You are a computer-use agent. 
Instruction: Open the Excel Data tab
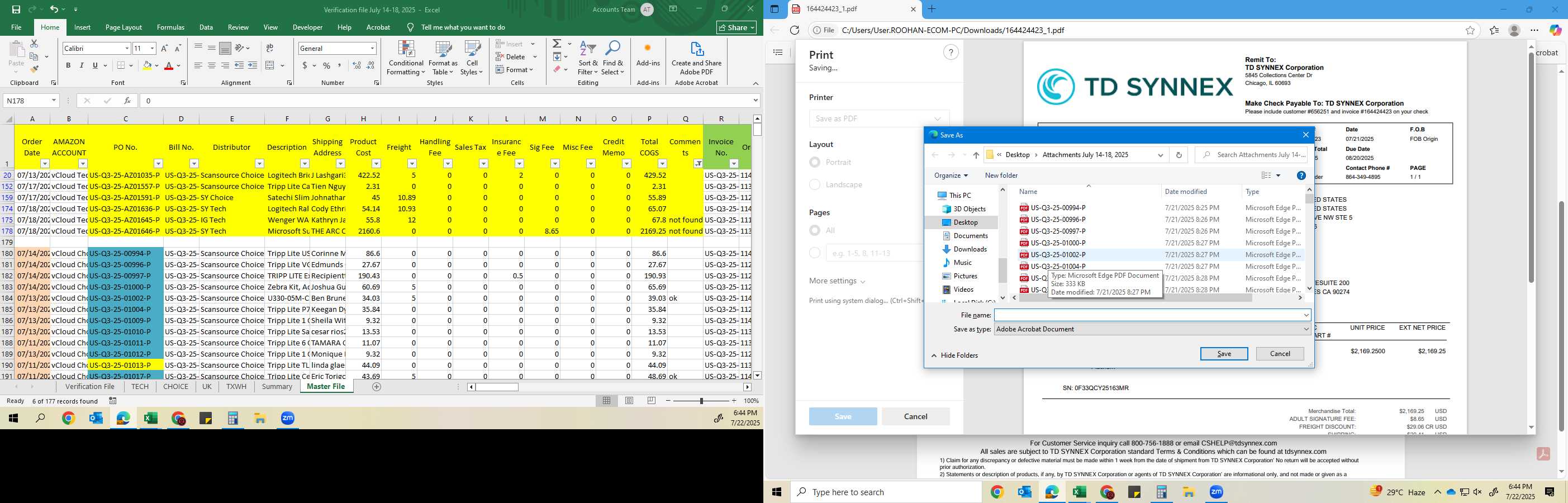[x=206, y=27]
